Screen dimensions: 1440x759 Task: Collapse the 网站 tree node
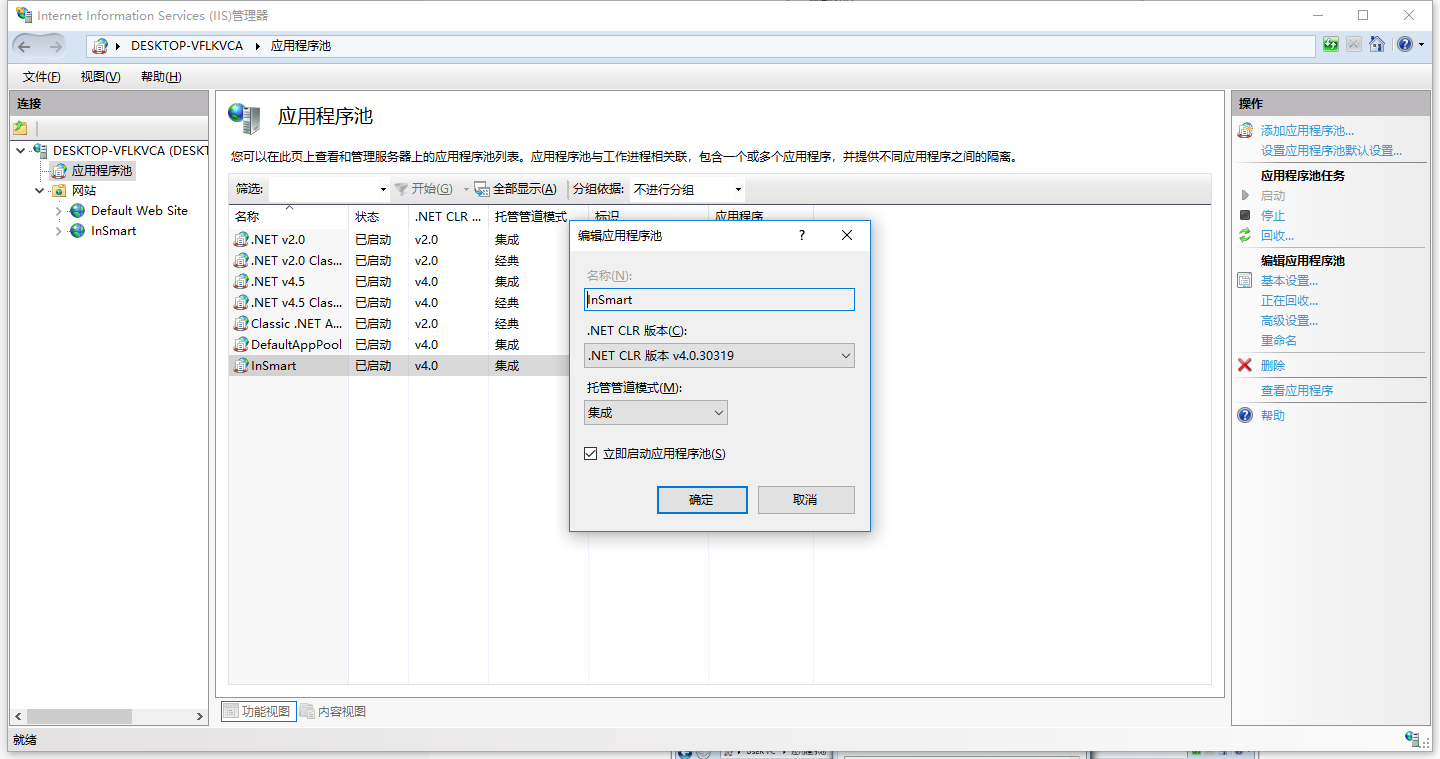coord(40,190)
